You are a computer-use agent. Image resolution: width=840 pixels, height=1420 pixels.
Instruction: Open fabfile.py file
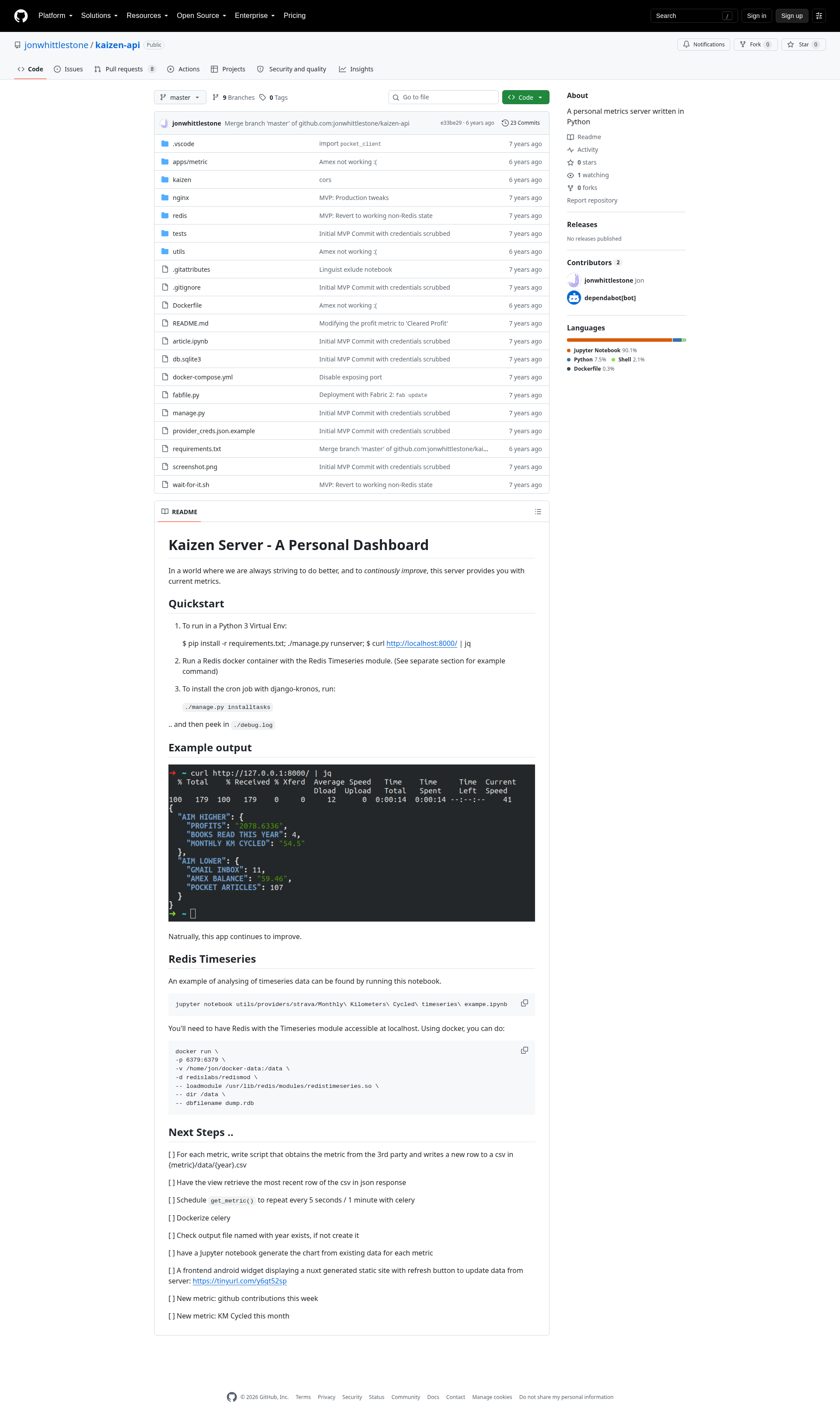(186, 395)
